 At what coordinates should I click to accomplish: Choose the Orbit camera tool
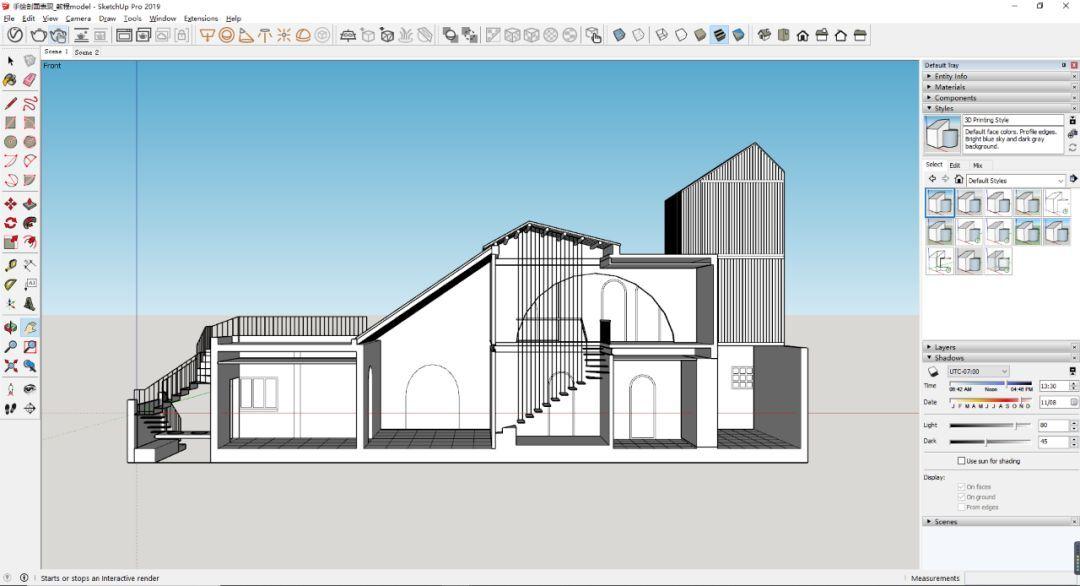(10, 328)
